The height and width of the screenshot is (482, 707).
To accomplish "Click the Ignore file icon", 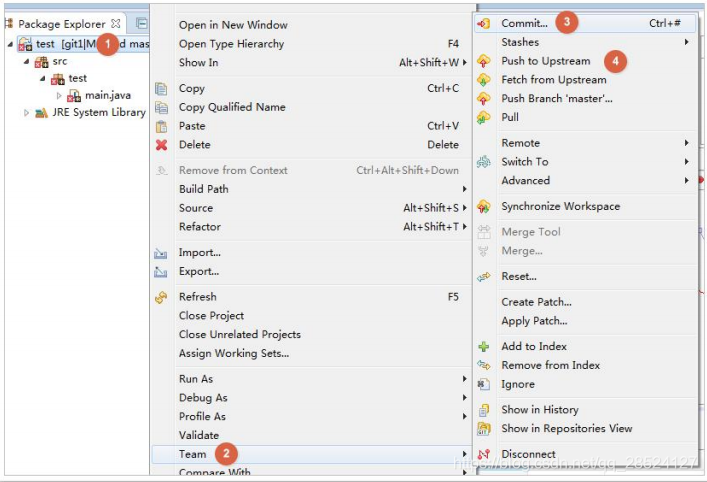I will point(483,384).
